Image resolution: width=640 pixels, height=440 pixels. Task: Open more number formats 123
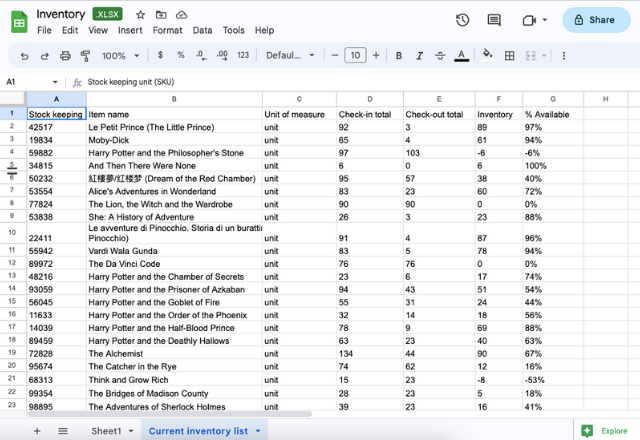coord(243,55)
